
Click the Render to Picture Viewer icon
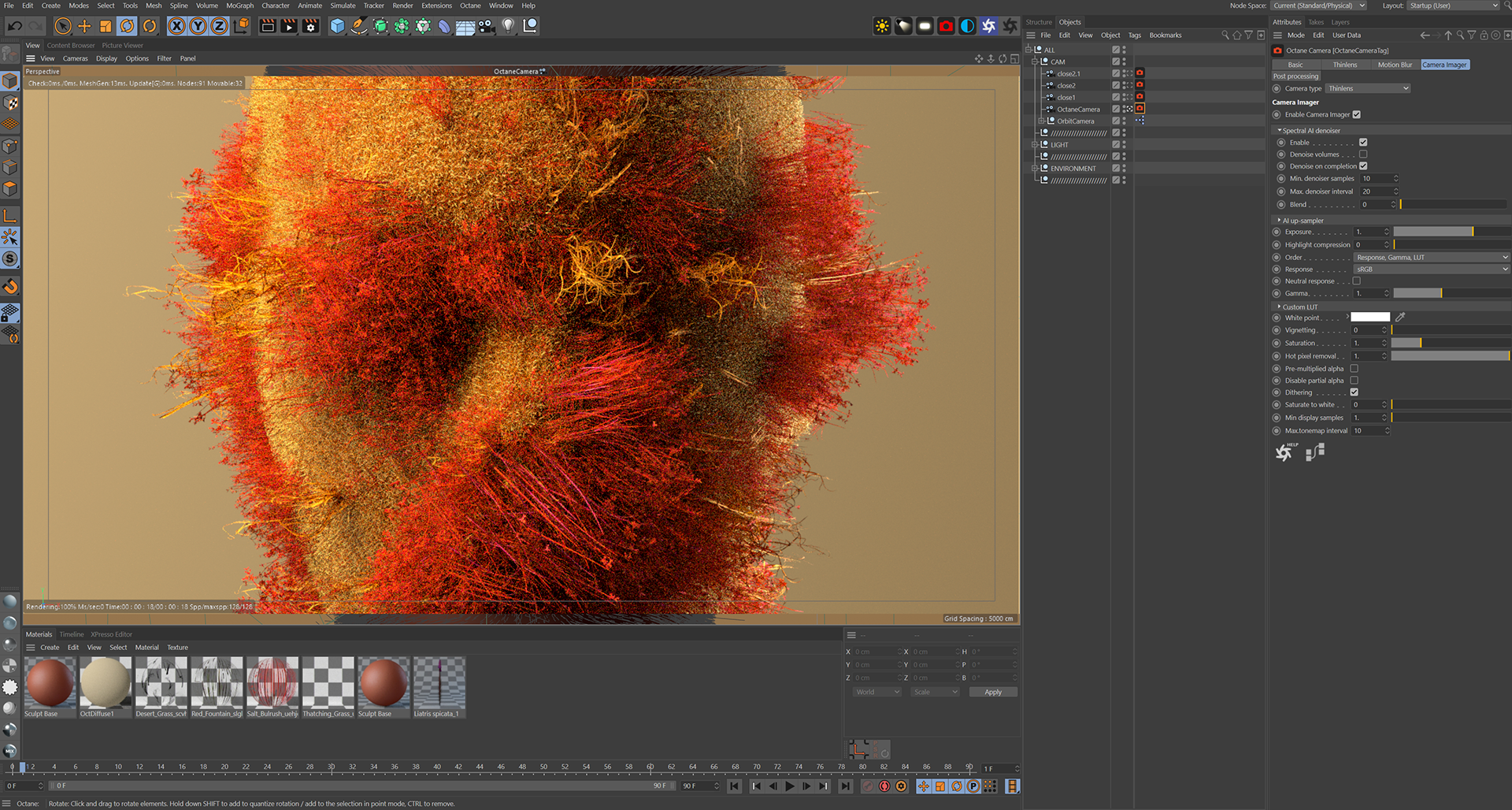289,26
